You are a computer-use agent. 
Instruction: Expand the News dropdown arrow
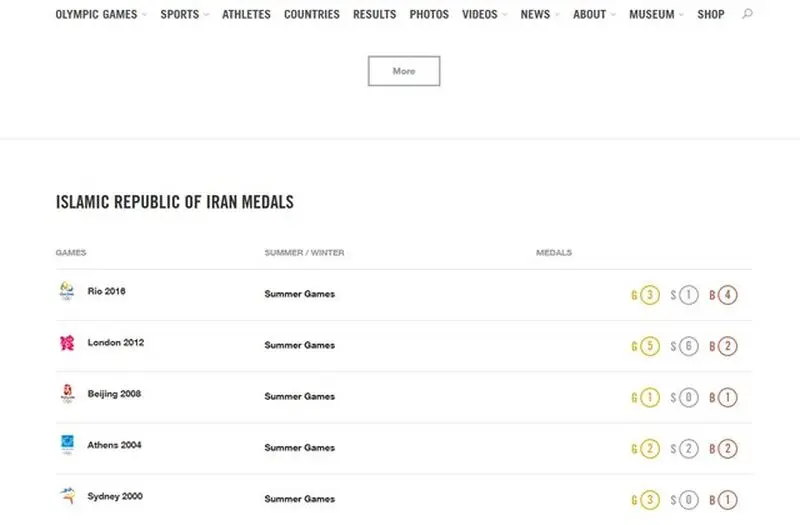(x=557, y=15)
